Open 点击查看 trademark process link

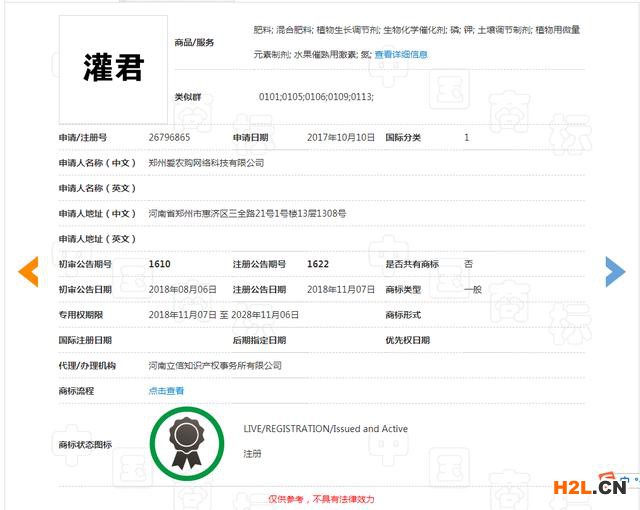click(166, 391)
